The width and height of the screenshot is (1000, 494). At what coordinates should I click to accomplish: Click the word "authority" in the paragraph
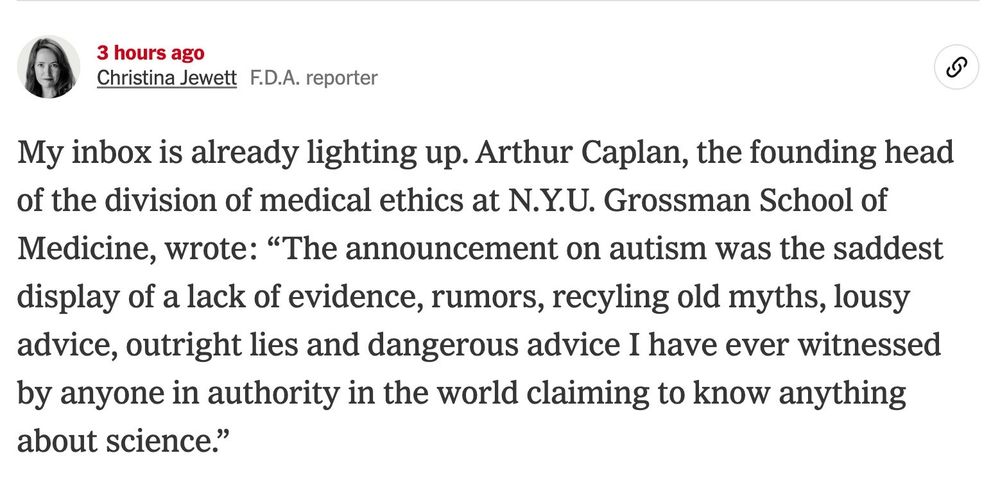[x=274, y=393]
